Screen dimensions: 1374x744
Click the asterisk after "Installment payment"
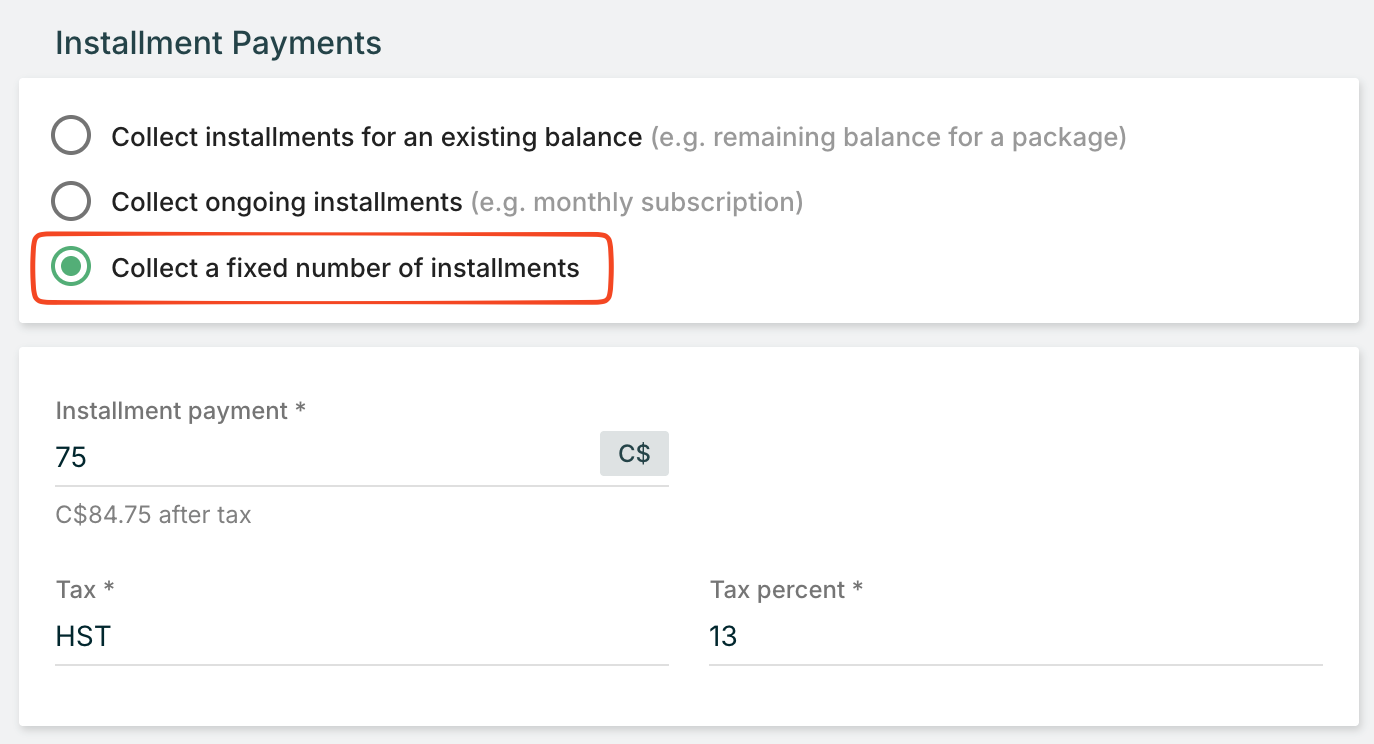(300, 409)
